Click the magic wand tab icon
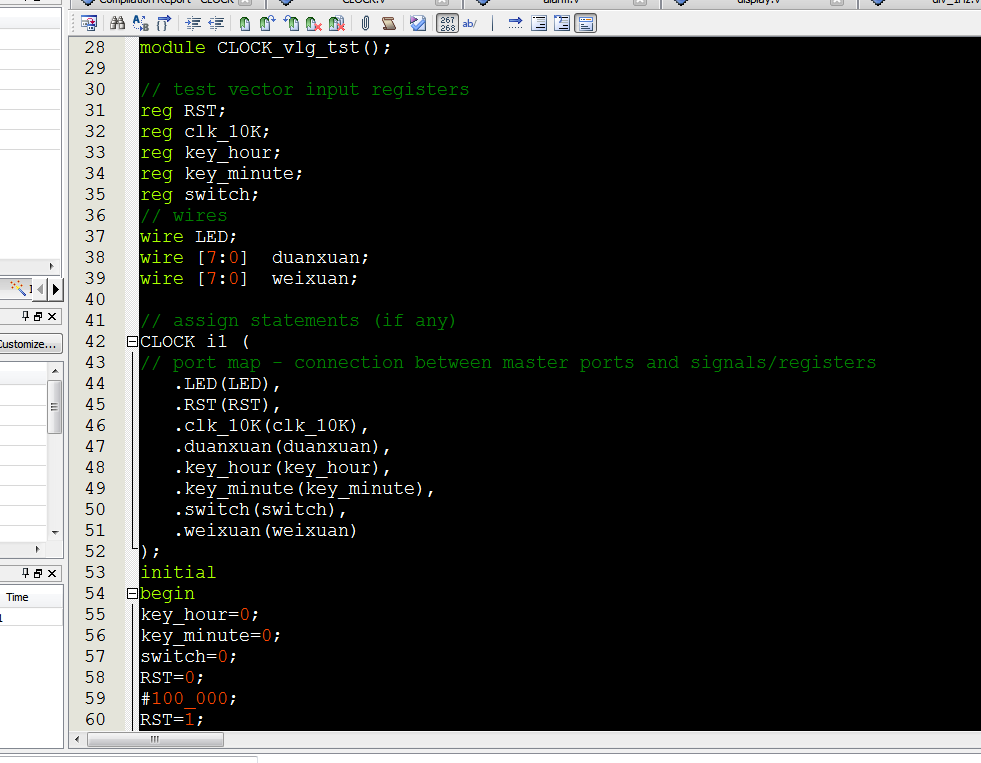Image resolution: width=981 pixels, height=763 pixels. pos(18,288)
